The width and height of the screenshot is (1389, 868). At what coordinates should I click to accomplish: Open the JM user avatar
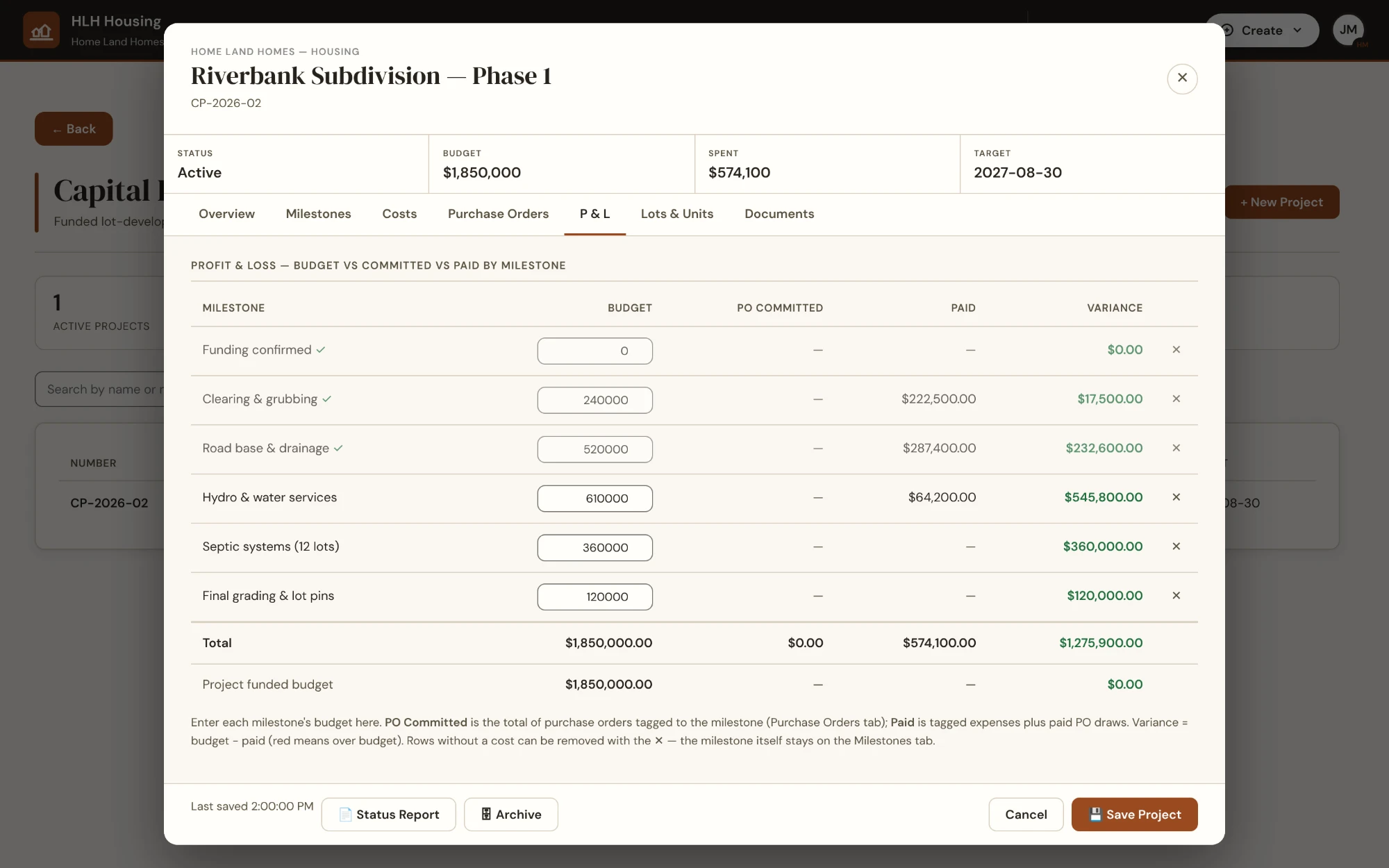pos(1348,30)
